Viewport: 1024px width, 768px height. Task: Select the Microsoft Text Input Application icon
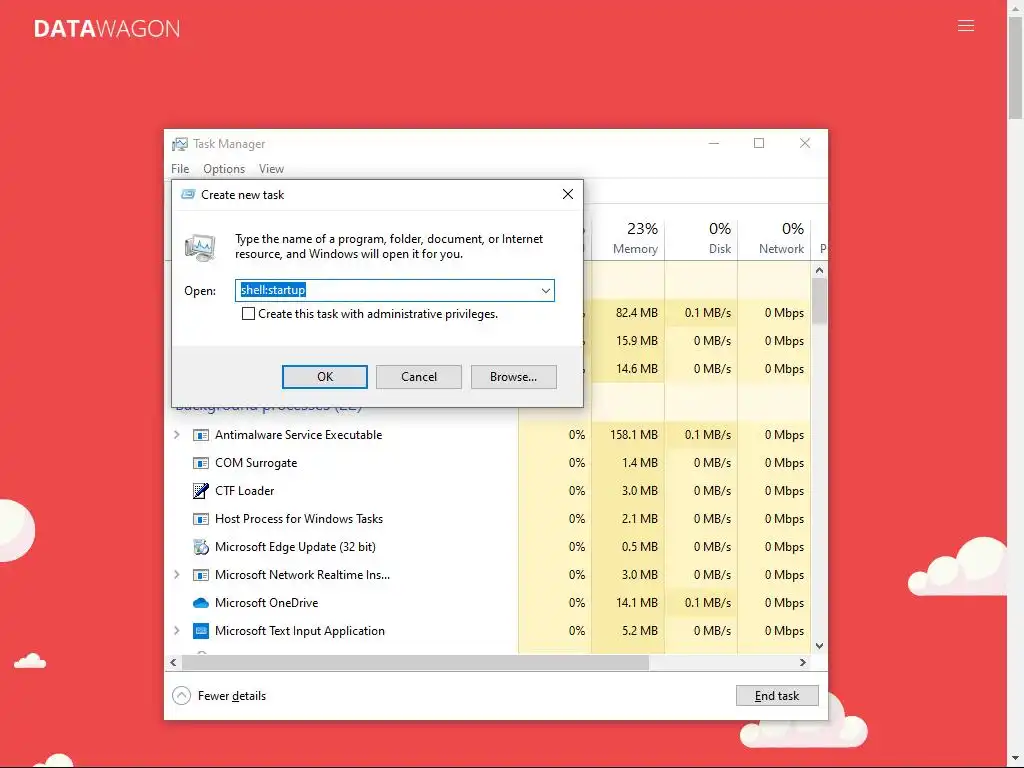pyautogui.click(x=200, y=631)
